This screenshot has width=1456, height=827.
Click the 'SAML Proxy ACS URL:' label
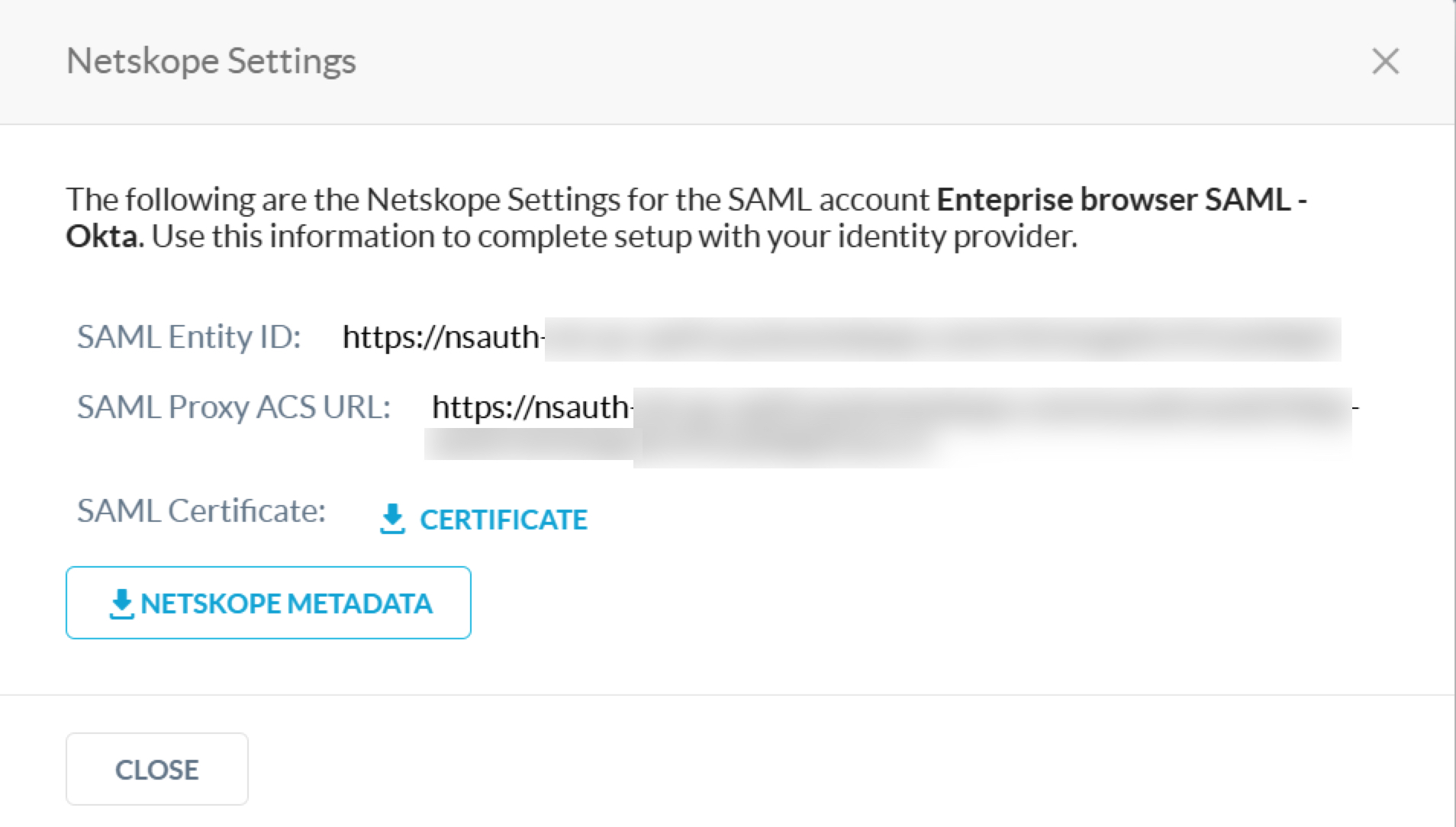[x=234, y=407]
